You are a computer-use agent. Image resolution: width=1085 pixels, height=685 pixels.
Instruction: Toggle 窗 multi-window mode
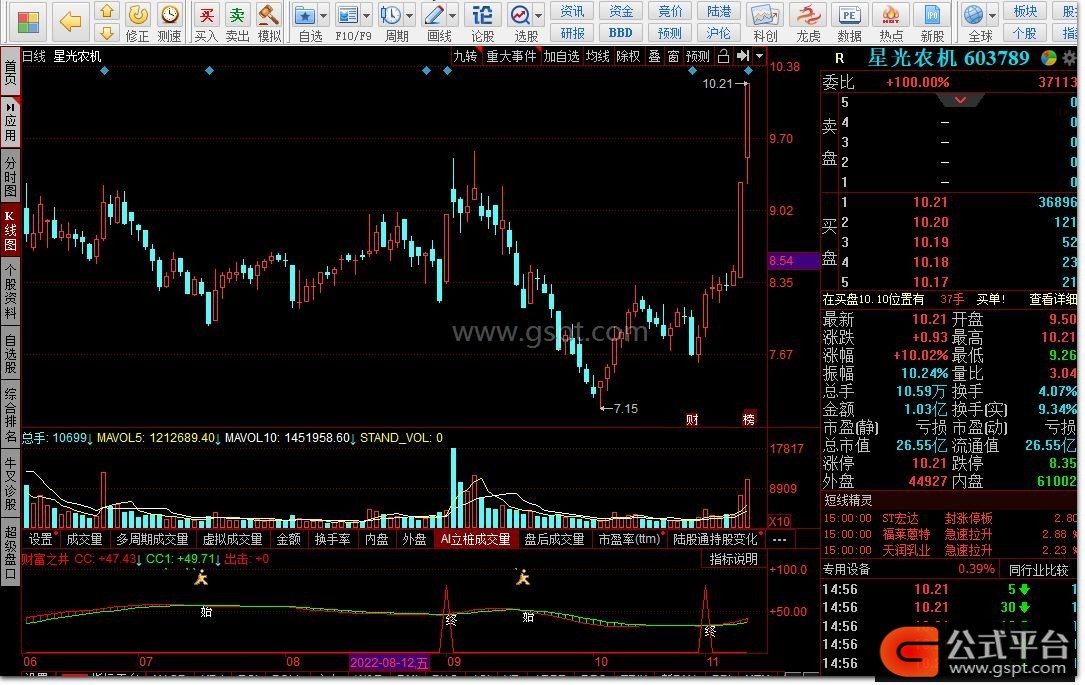673,56
